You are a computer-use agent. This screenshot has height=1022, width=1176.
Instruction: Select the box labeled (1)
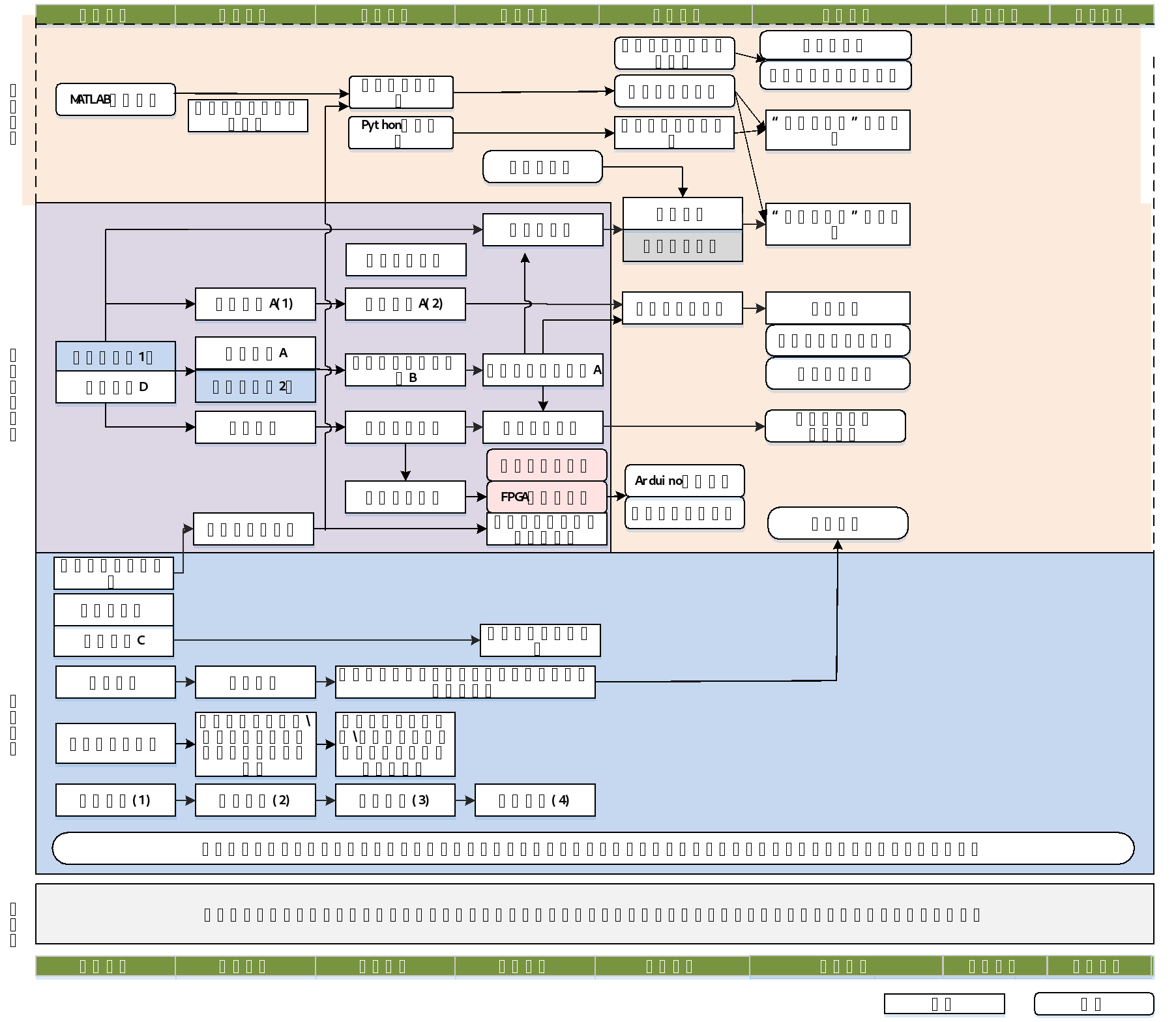tap(115, 800)
